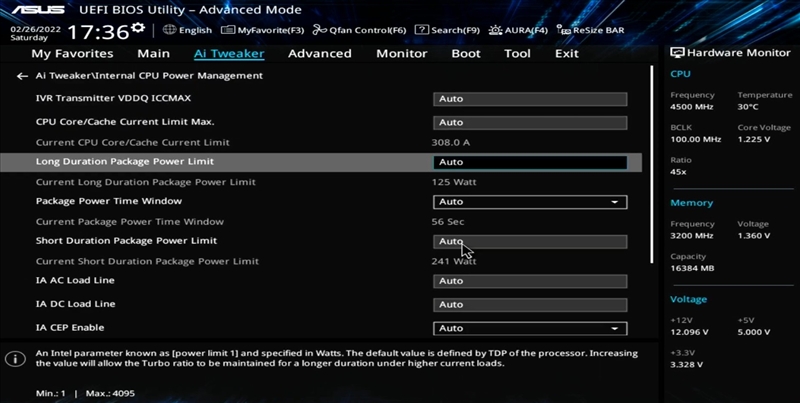Click the settings list vertical scrollbar

tap(652, 164)
